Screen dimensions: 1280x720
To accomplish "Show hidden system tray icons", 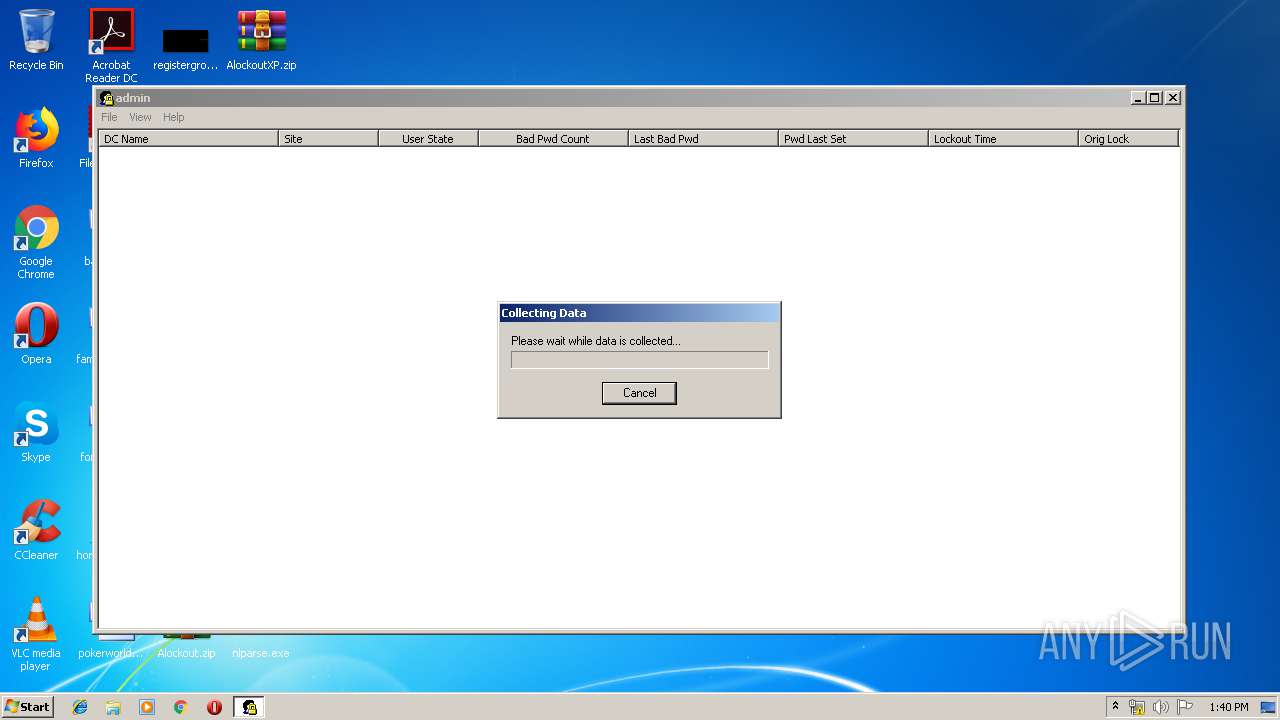I will click(1115, 707).
